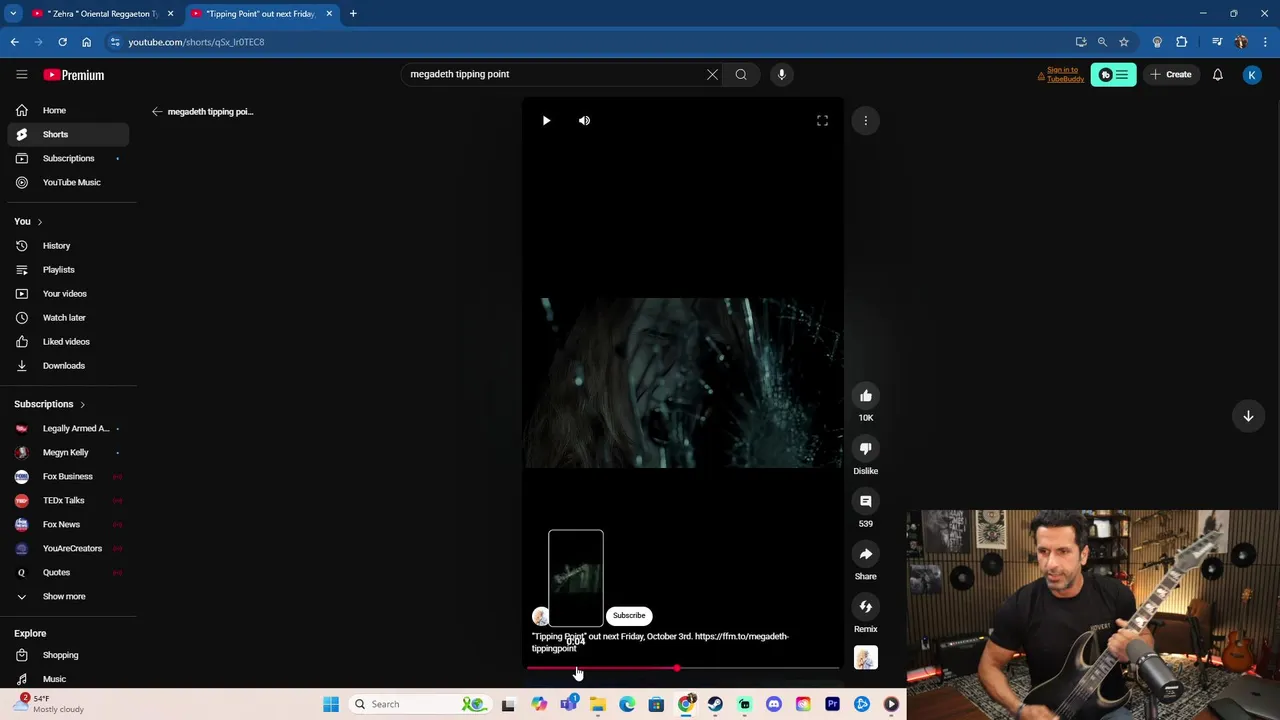
Task: Open Downloads in the sidebar
Action: 69,365
